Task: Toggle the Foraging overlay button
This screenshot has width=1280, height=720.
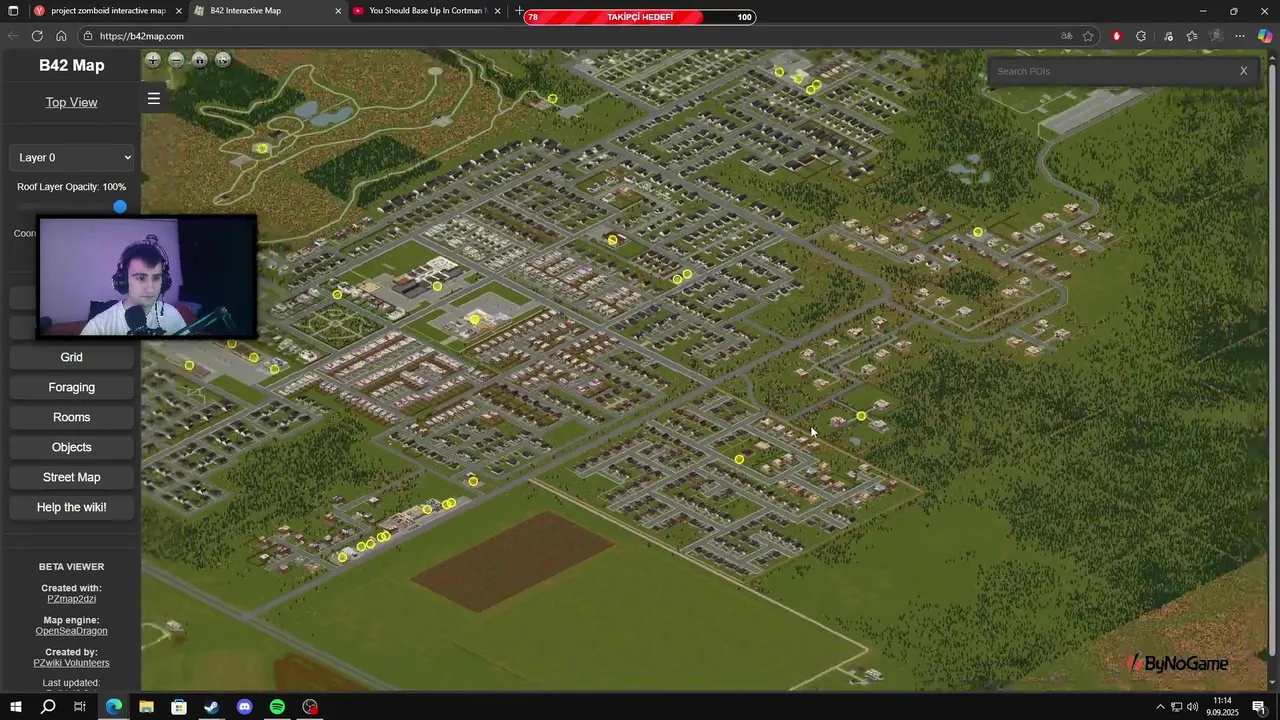Action: pos(71,387)
